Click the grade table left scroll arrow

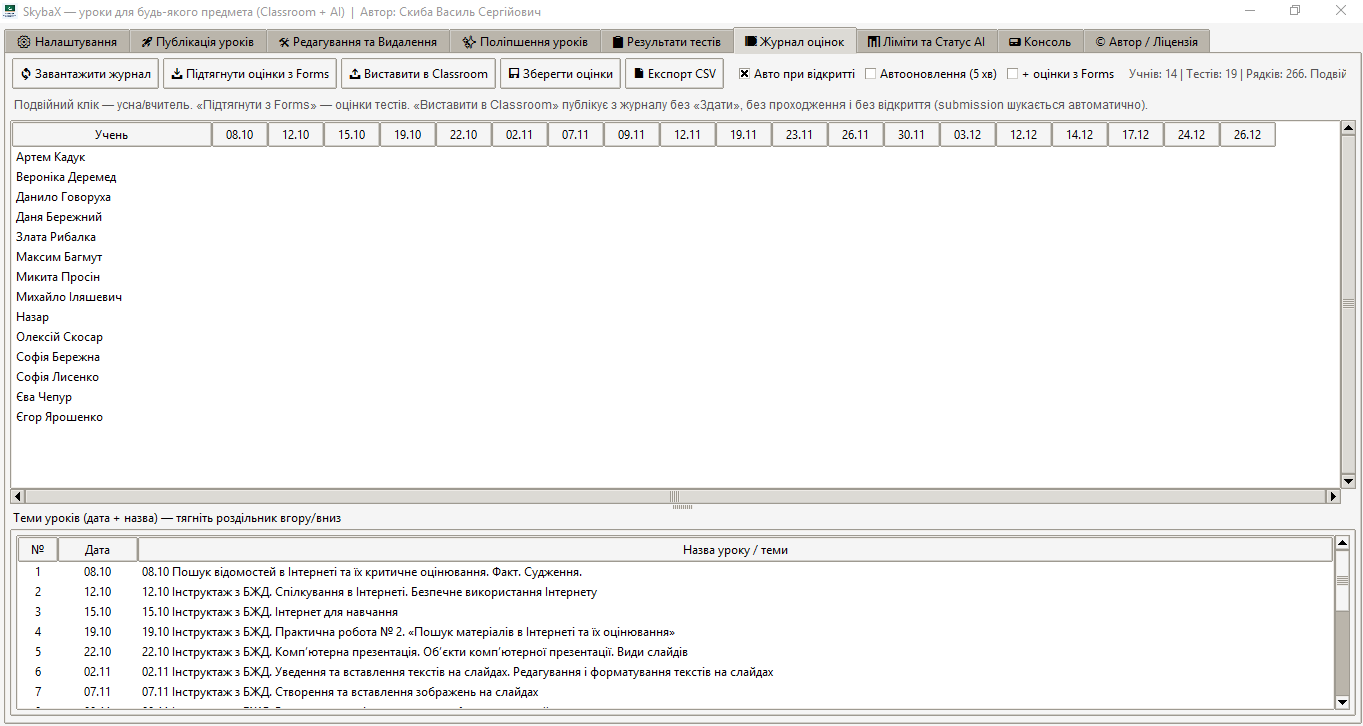pyautogui.click(x=17, y=496)
